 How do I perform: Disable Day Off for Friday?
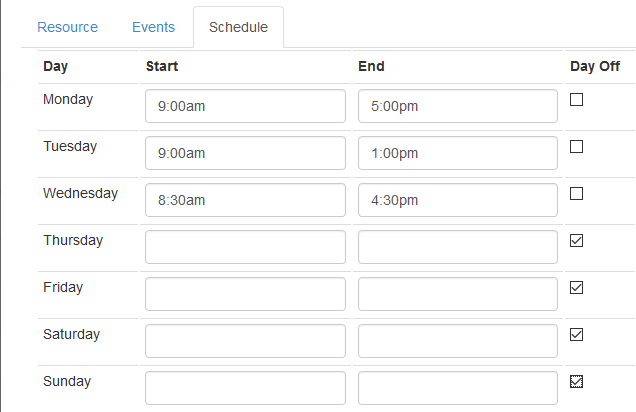pos(576,288)
